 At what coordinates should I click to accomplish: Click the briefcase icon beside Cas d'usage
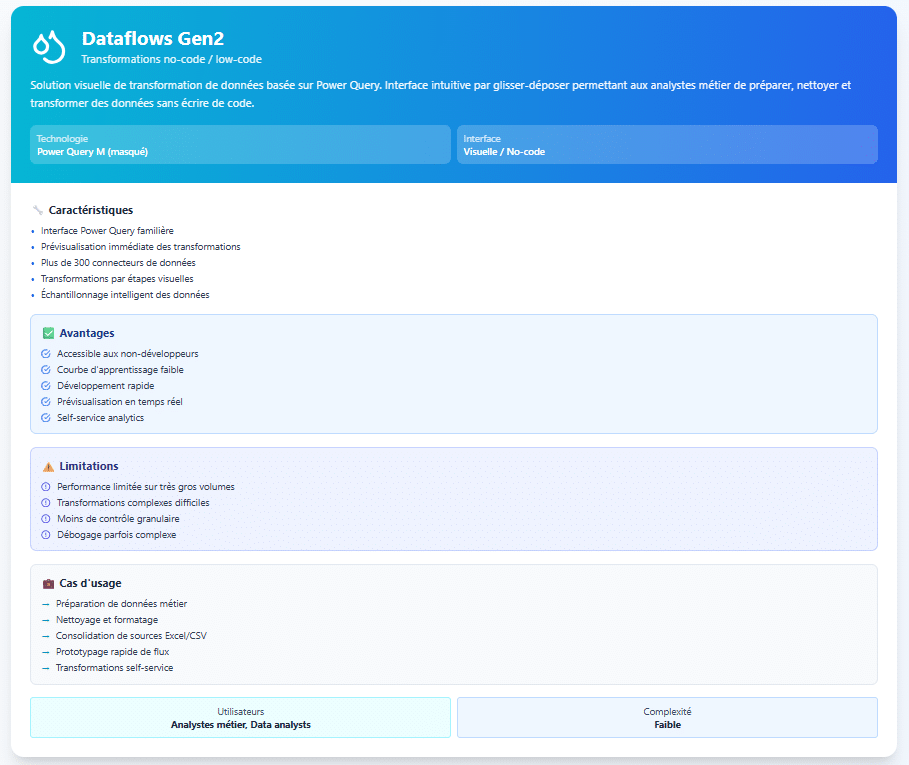[48, 583]
